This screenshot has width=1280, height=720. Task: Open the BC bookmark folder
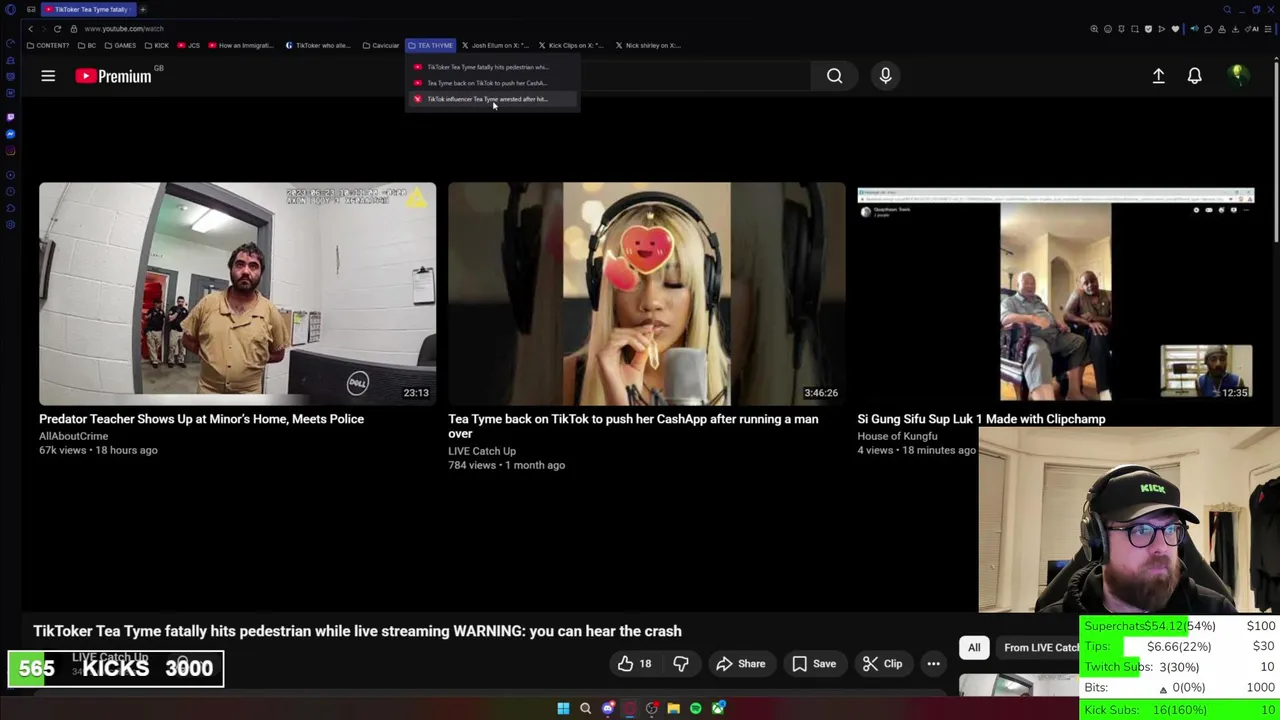click(x=87, y=45)
